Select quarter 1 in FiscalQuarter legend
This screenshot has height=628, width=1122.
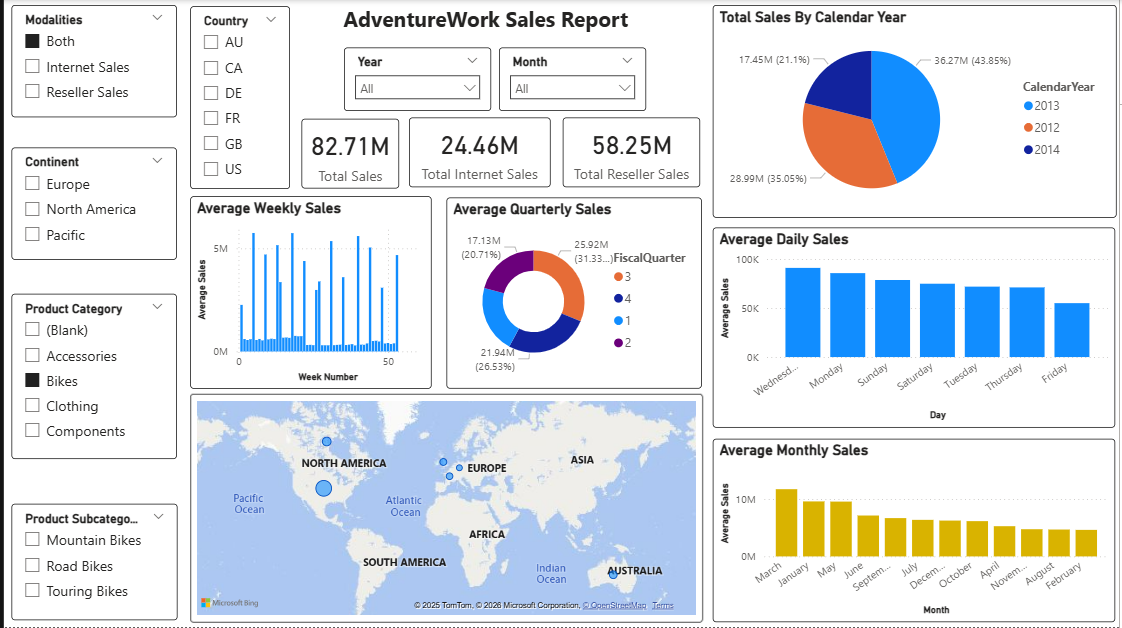coord(623,320)
